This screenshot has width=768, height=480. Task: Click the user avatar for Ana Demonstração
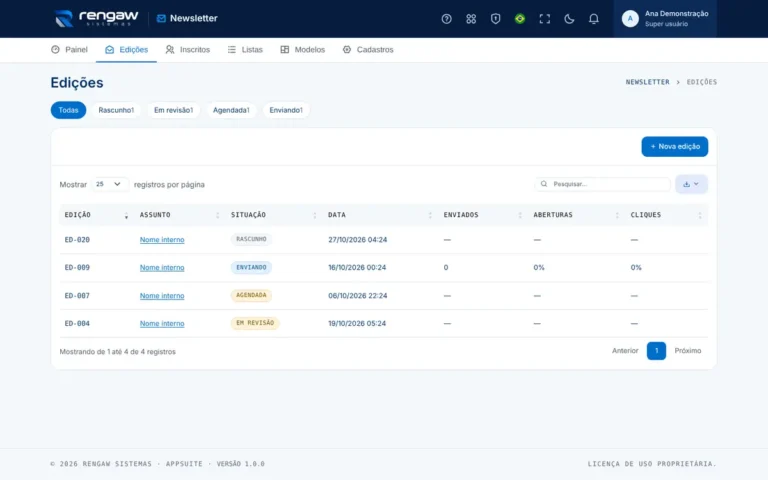pos(630,19)
